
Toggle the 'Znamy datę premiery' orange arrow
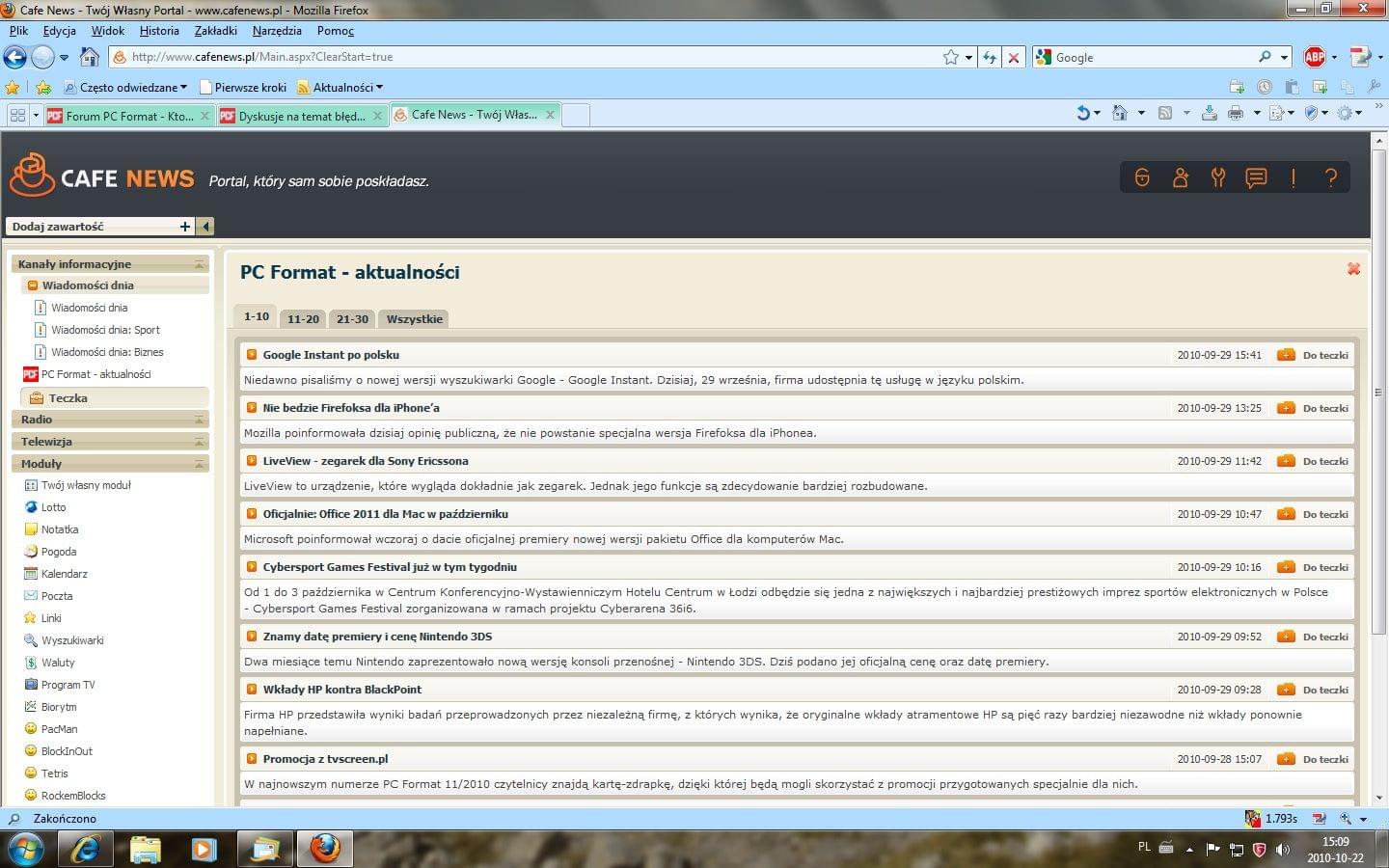[x=252, y=637]
